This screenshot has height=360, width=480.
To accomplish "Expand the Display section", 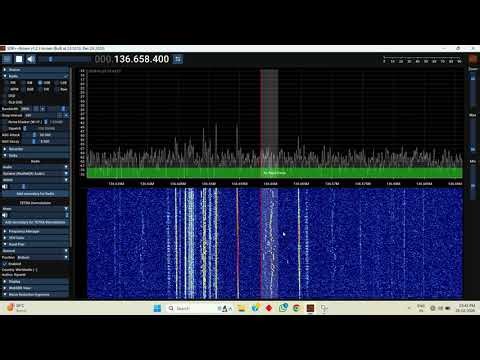I will tap(35, 282).
